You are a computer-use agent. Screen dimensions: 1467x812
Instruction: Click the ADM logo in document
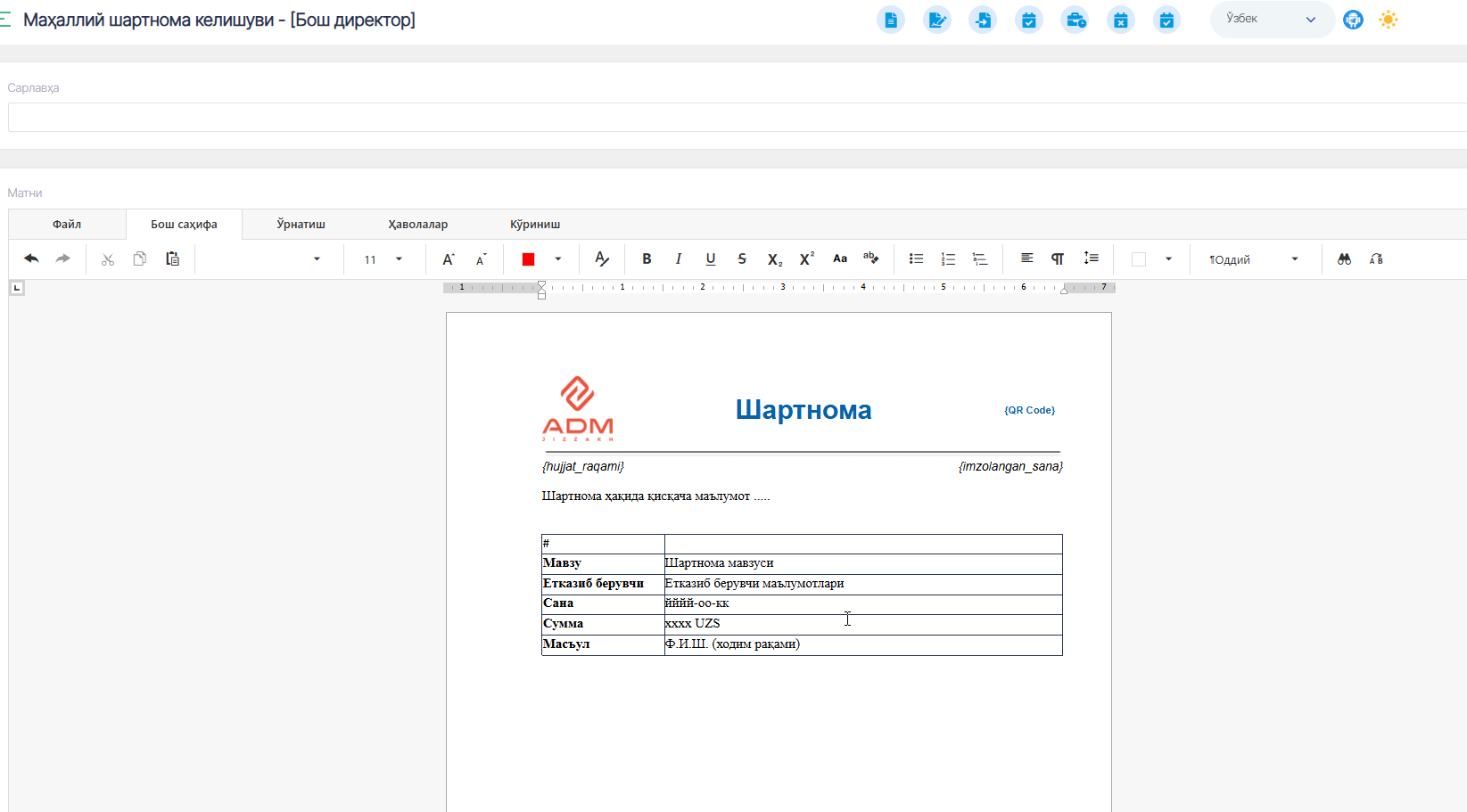click(578, 409)
